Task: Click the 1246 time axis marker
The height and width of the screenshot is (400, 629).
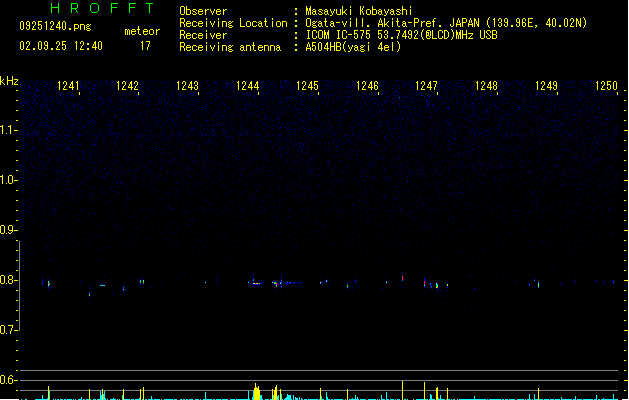Action: coord(367,86)
